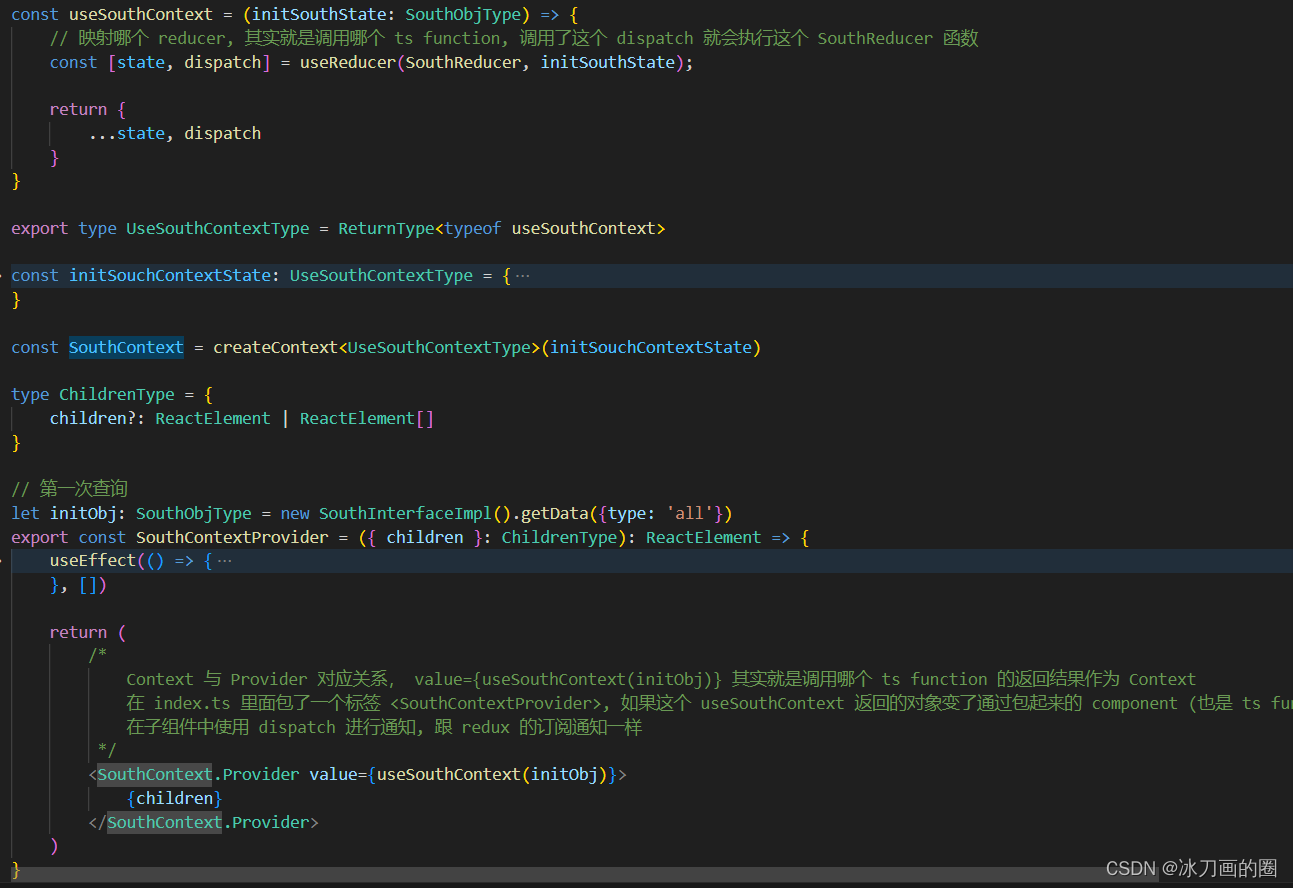Click the createContext function call

pos(275,347)
